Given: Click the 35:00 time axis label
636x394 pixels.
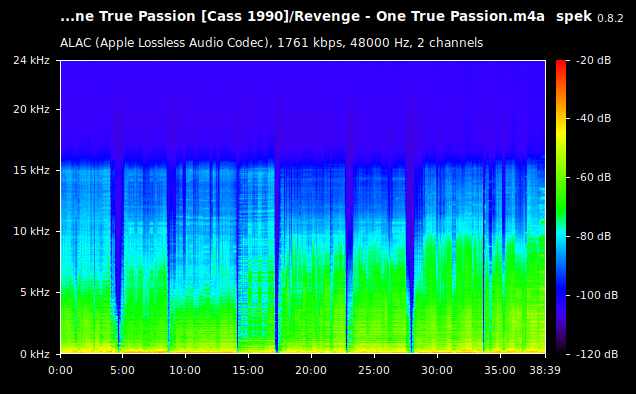Looking at the screenshot, I should point(499,370).
